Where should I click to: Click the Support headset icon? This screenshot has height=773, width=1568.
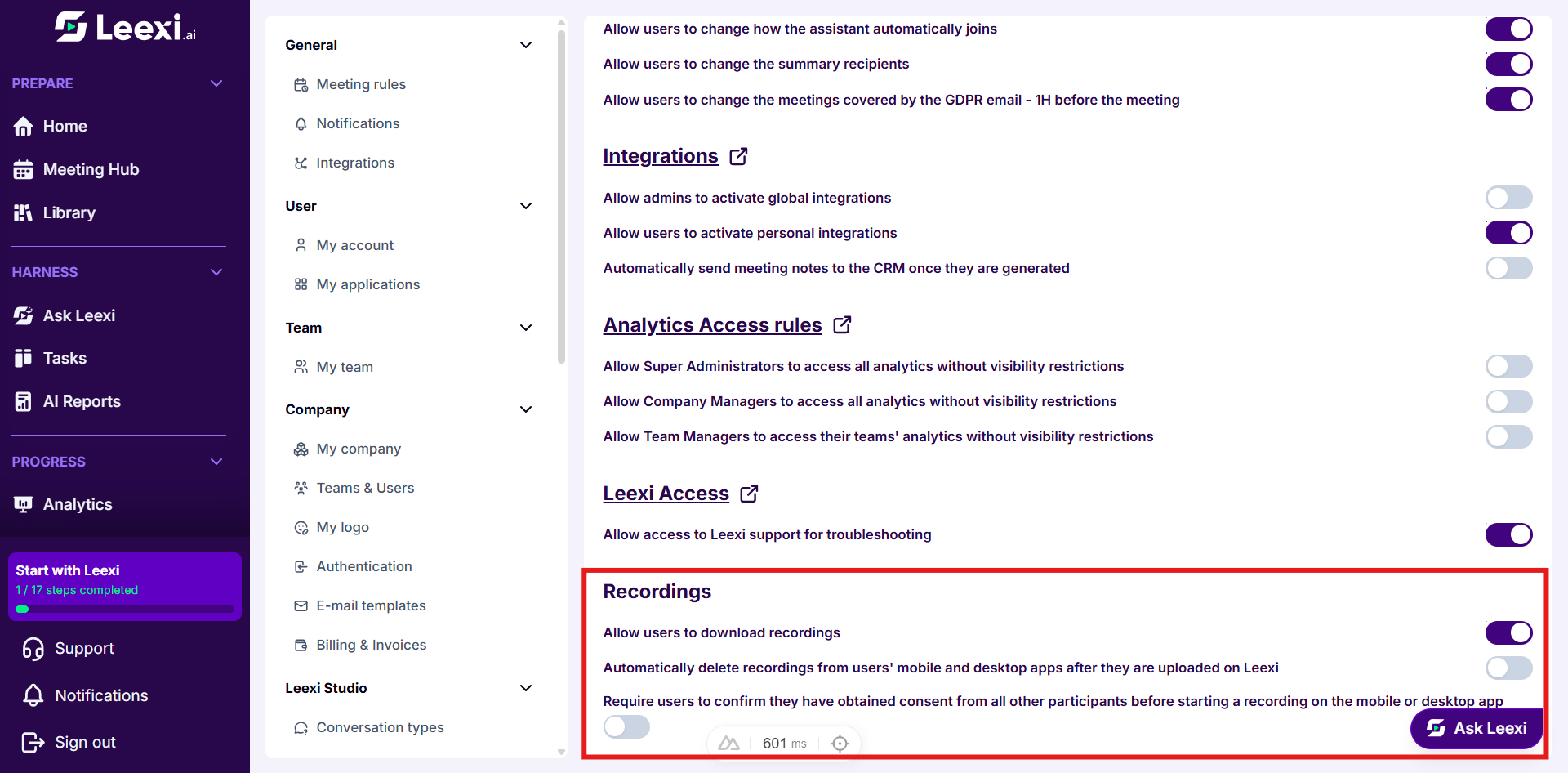coord(33,649)
